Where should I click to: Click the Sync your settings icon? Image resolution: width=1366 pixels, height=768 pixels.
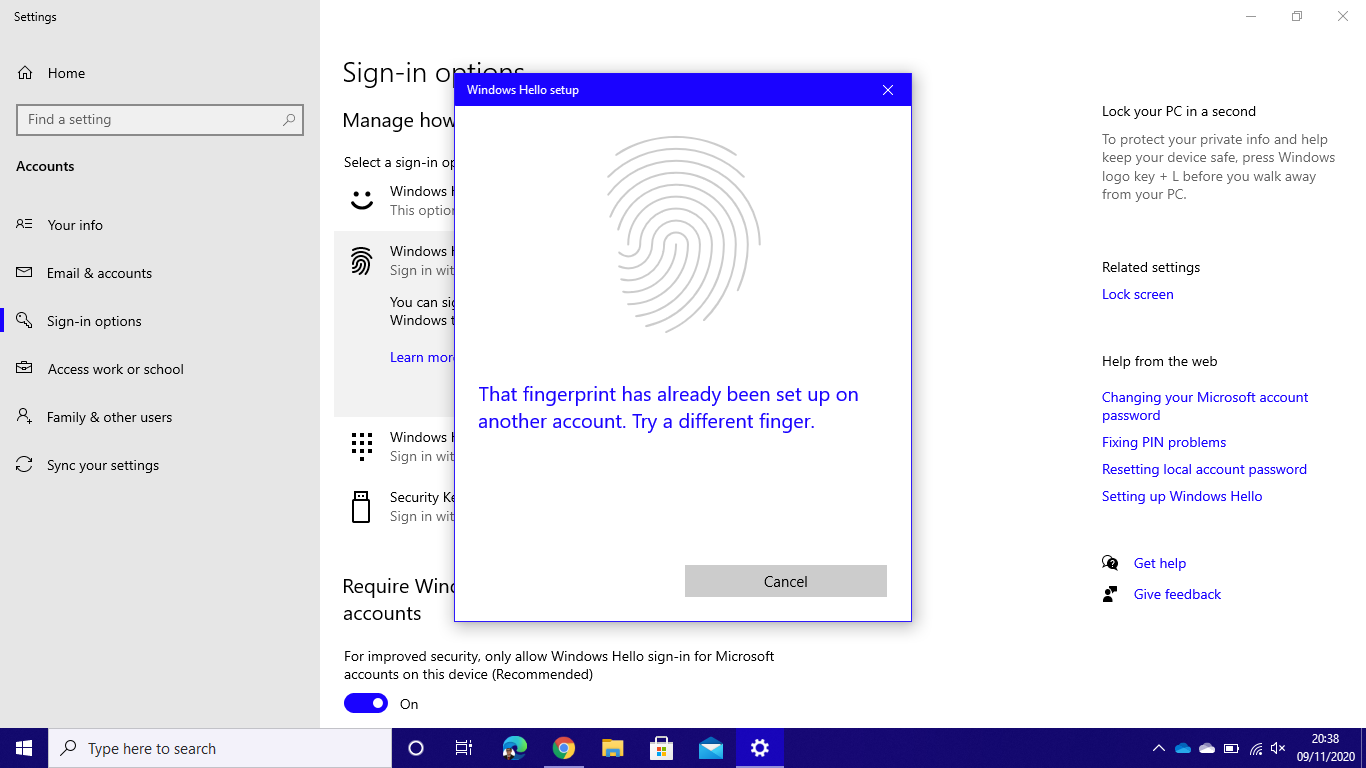[24, 464]
